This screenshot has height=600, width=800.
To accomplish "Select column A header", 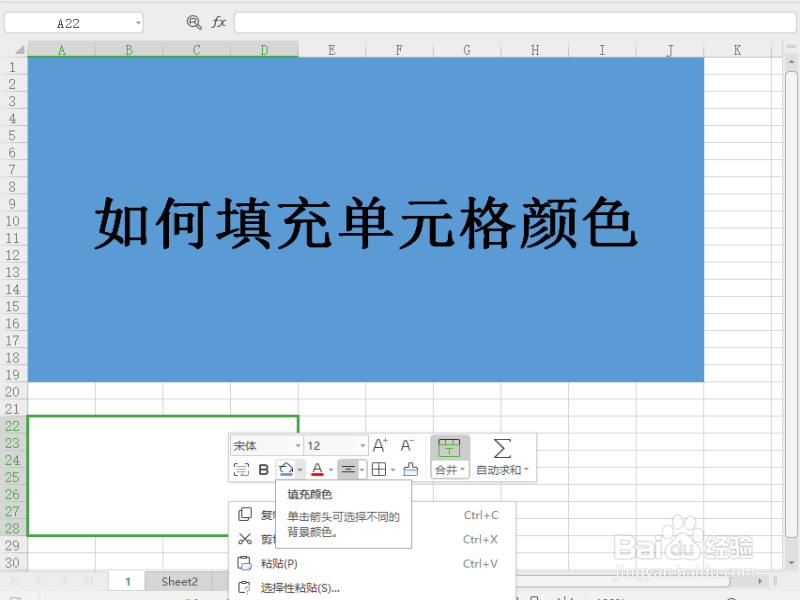I will click(x=62, y=49).
